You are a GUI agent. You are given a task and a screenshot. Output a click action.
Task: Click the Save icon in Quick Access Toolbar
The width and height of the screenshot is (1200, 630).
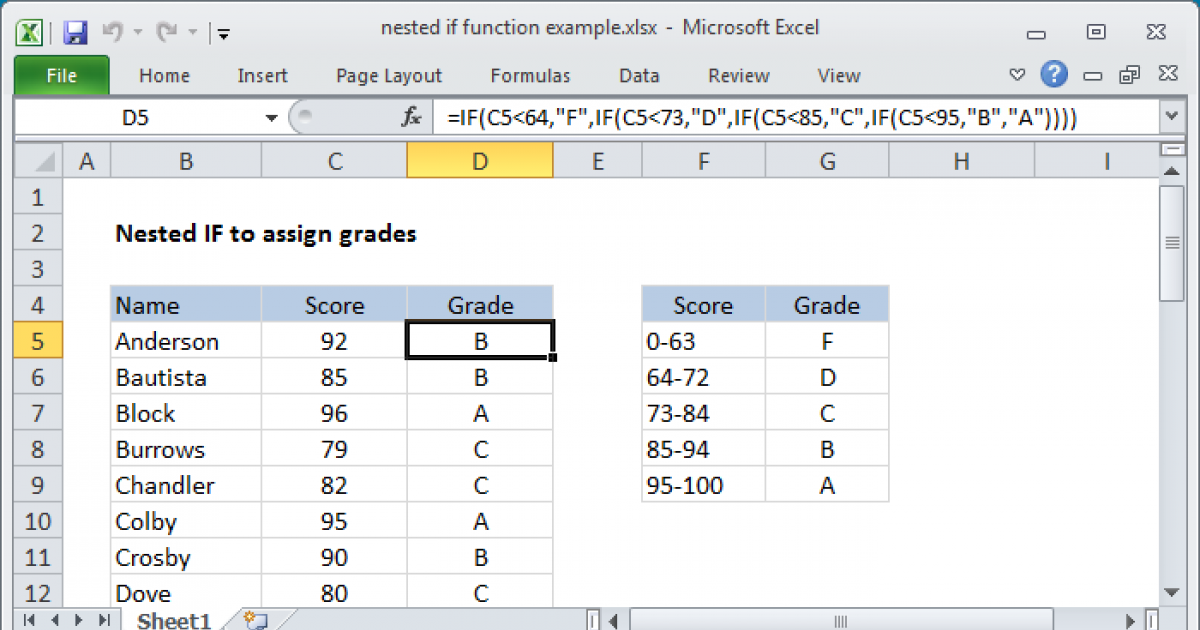coord(75,32)
